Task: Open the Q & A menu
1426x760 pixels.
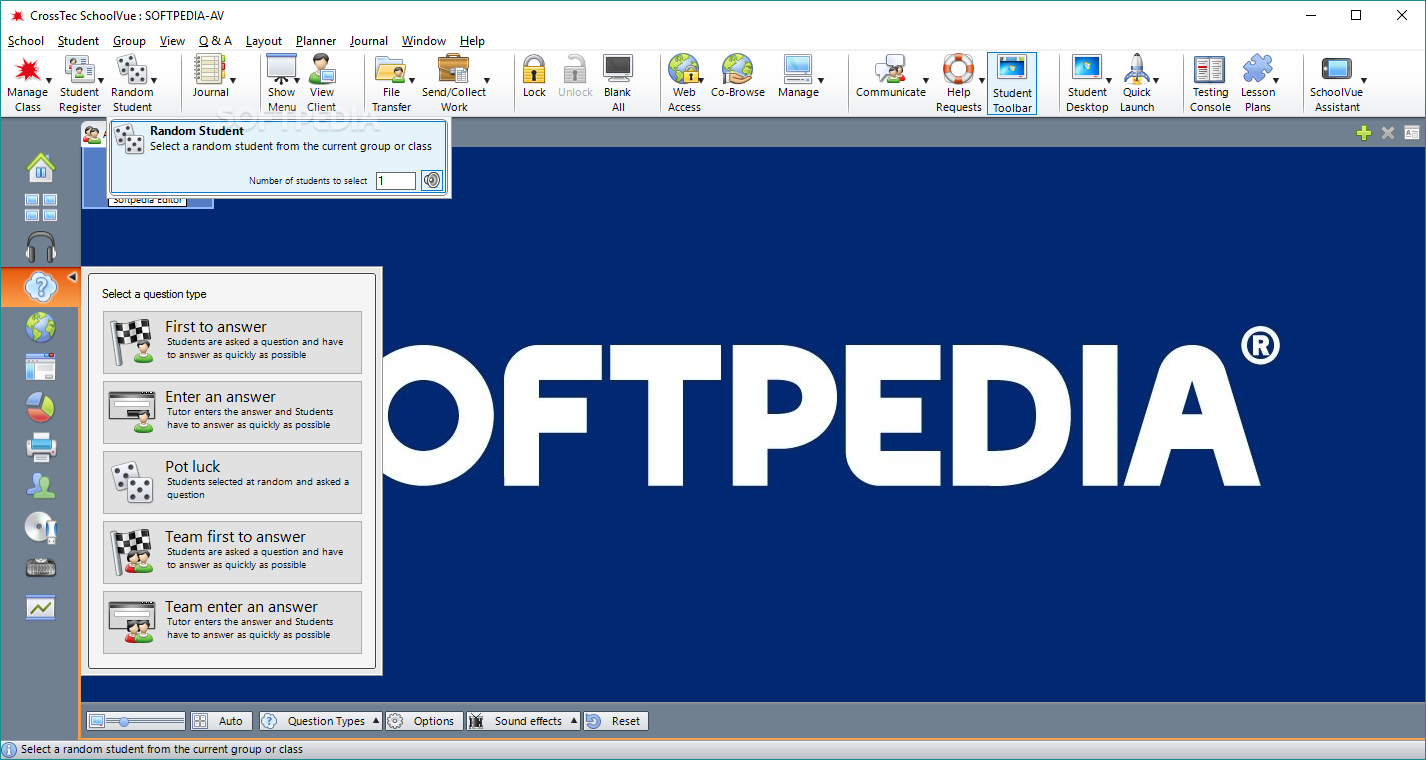Action: point(215,41)
